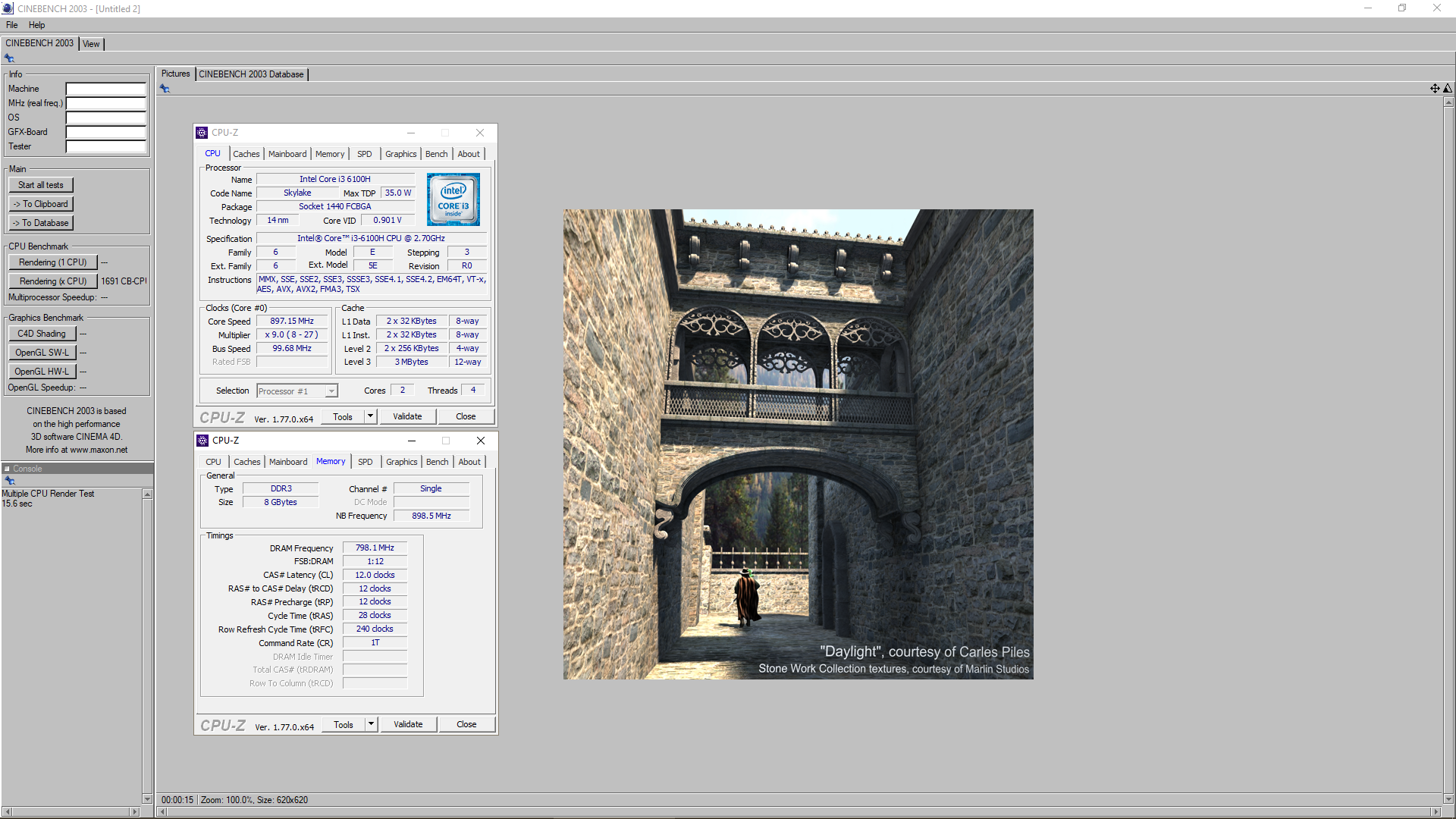
Task: Click the OS input field
Action: [105, 118]
